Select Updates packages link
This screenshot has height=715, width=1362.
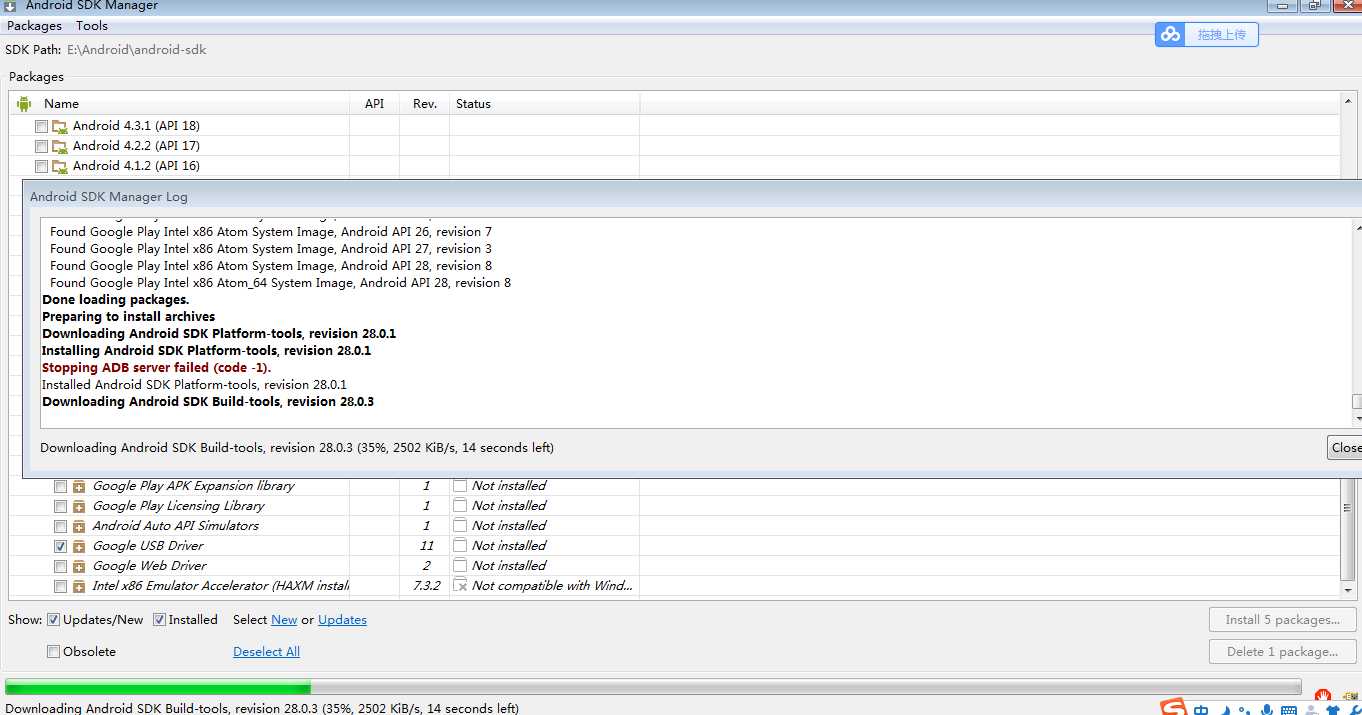point(342,620)
